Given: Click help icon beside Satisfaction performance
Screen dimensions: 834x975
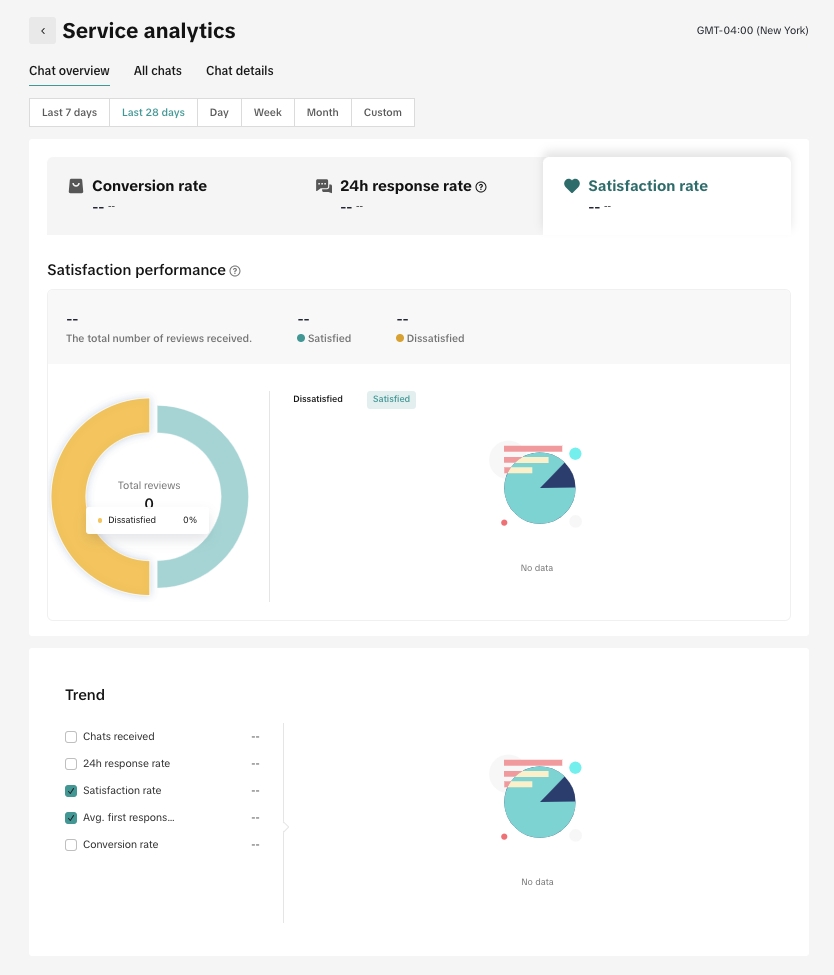Looking at the screenshot, I should tap(235, 271).
